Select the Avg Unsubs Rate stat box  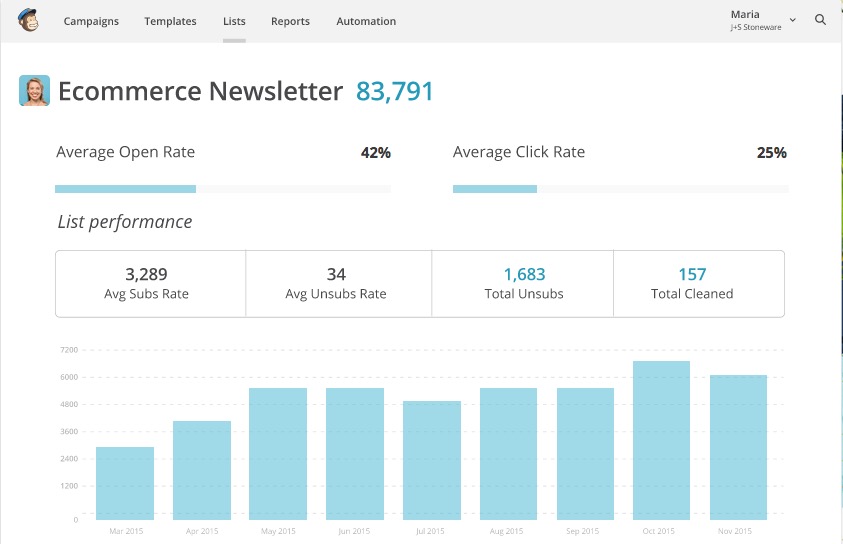click(339, 284)
